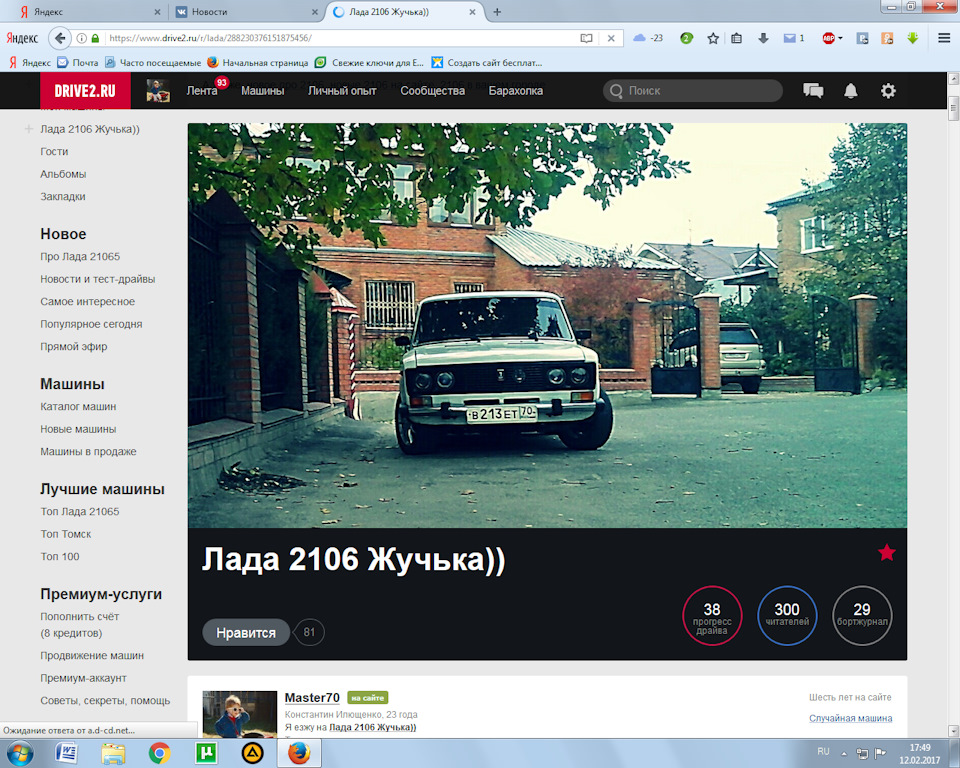Open sidebar link Топ 100

click(x=60, y=557)
